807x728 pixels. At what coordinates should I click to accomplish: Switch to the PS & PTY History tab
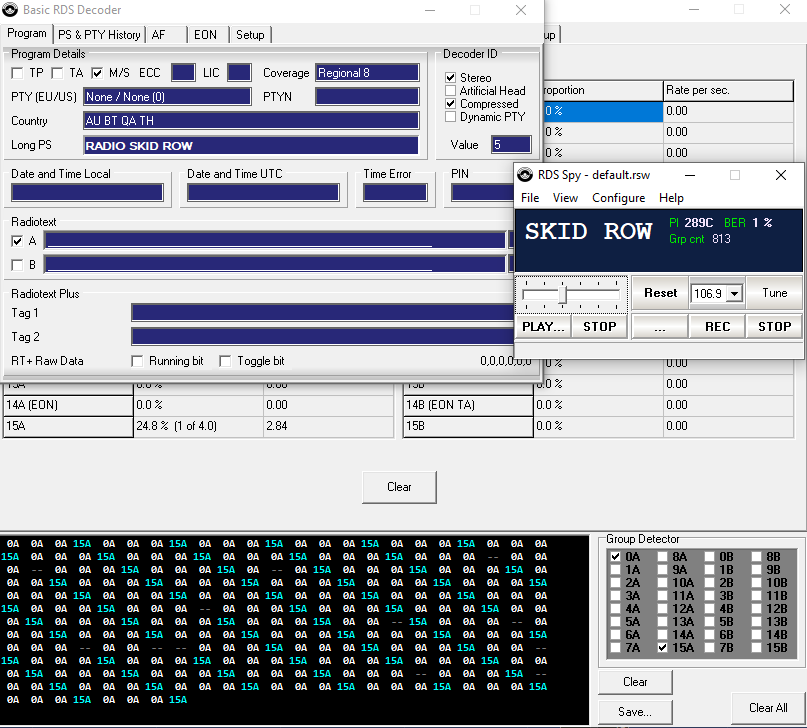99,34
